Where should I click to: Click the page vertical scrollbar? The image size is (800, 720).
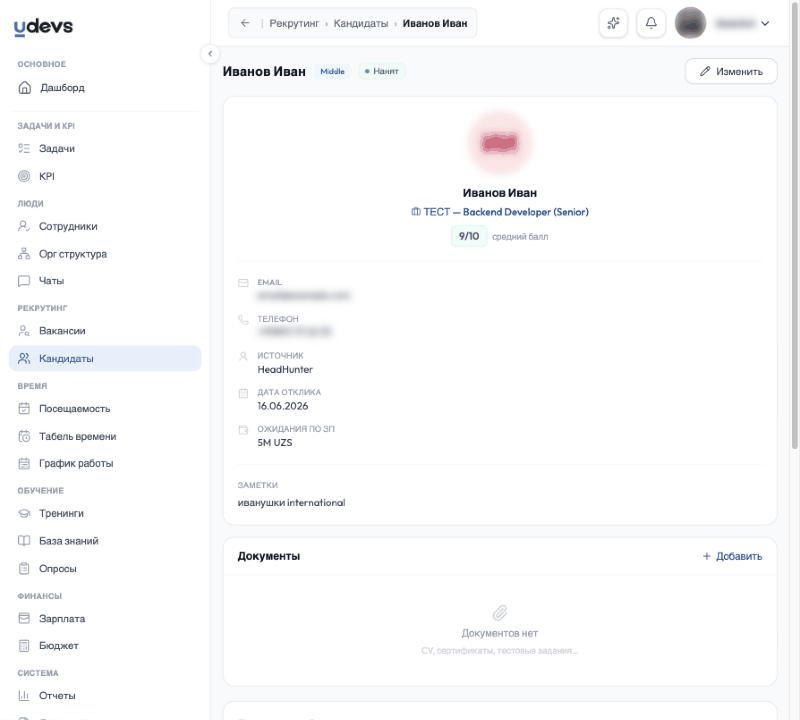click(x=794, y=225)
